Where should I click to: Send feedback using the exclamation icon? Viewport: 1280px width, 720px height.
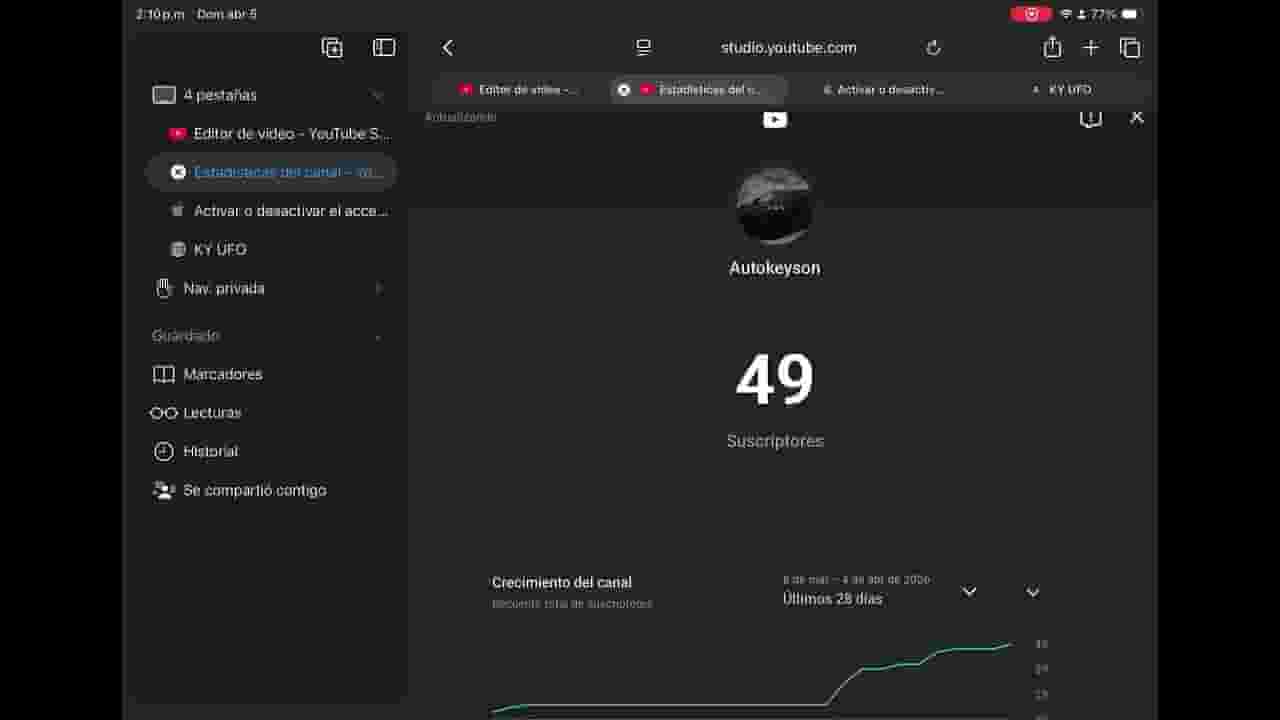(1091, 119)
